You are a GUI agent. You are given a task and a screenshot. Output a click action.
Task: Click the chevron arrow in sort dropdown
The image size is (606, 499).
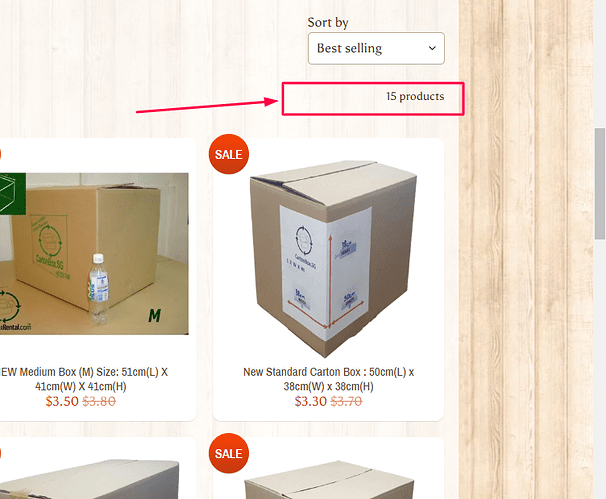tap(432, 48)
